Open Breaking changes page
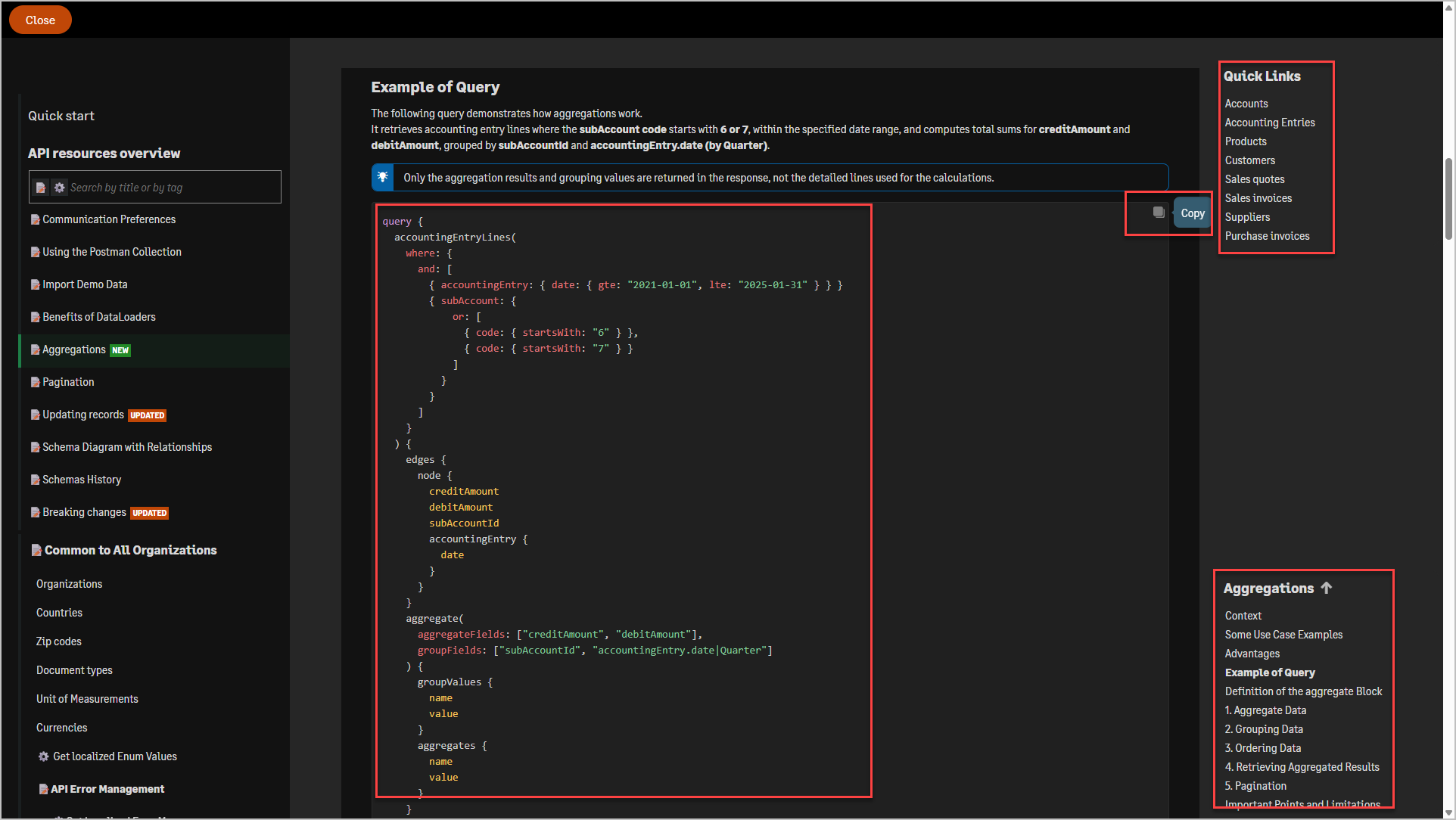The width and height of the screenshot is (1456, 820). pyautogui.click(x=84, y=512)
